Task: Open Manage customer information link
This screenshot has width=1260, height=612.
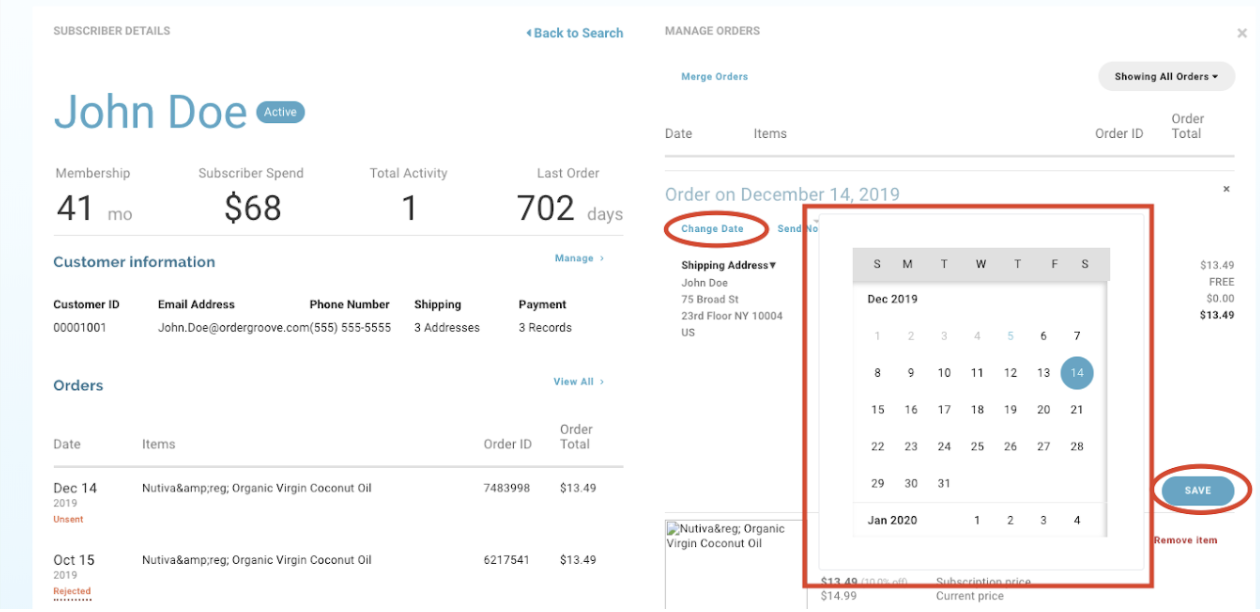Action: coord(579,258)
